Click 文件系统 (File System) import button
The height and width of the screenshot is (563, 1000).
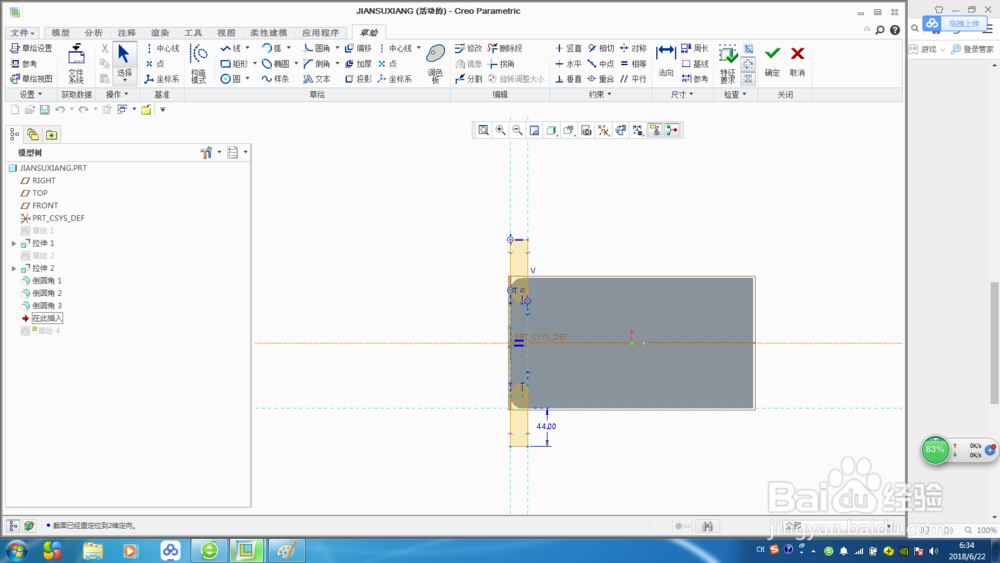pyautogui.click(x=76, y=64)
